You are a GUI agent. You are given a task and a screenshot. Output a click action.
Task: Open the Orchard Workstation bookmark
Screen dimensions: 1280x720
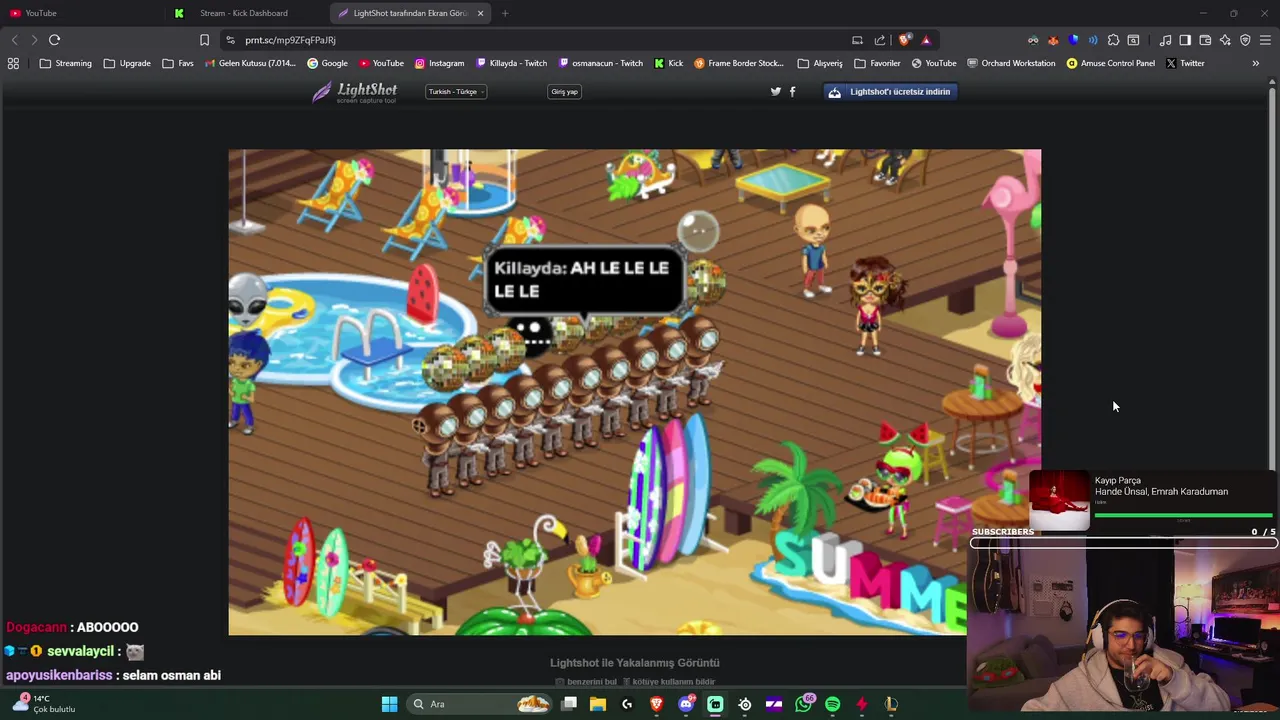(x=1010, y=63)
